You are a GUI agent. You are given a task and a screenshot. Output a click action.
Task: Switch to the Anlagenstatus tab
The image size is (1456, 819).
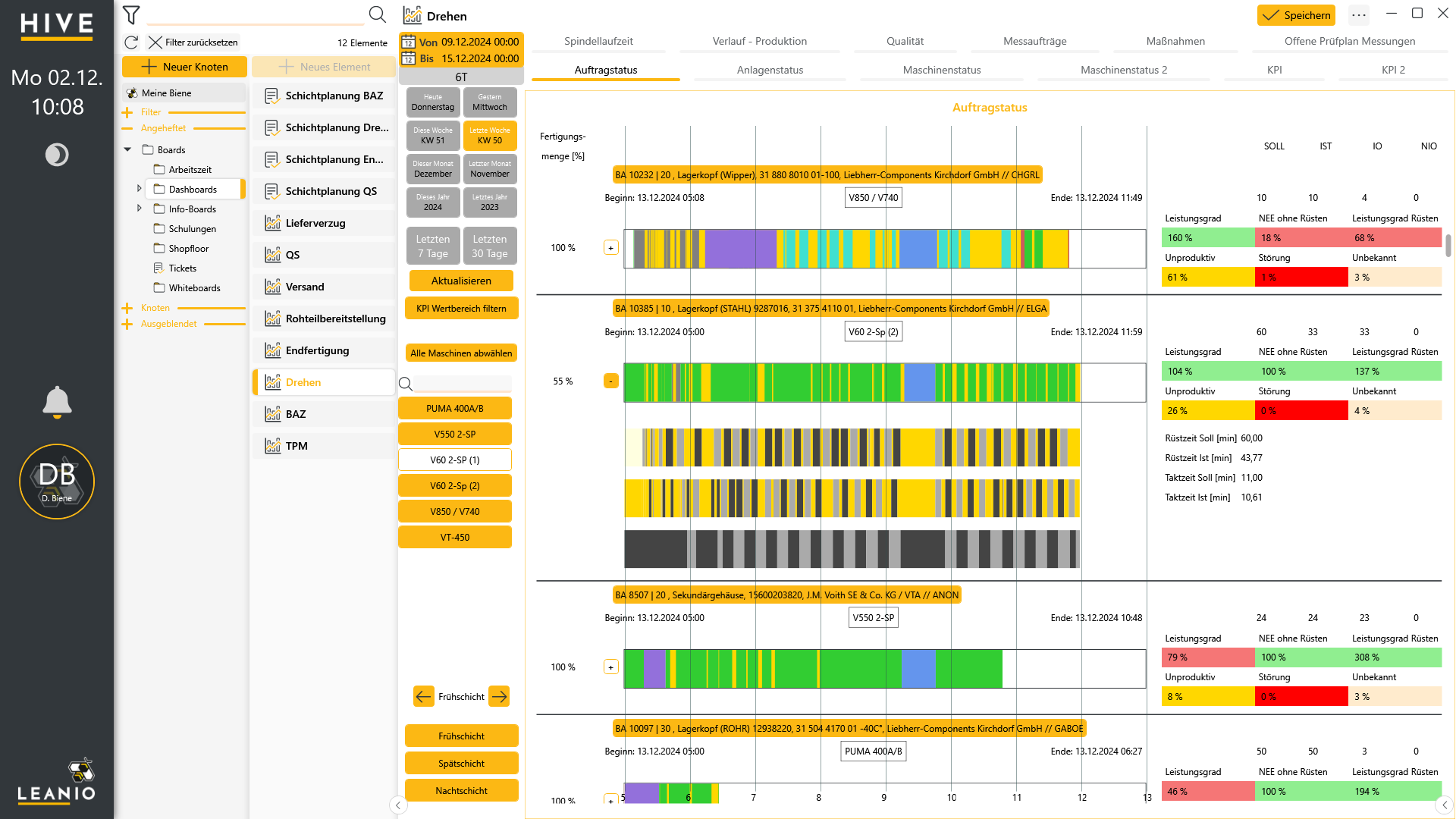coord(770,70)
